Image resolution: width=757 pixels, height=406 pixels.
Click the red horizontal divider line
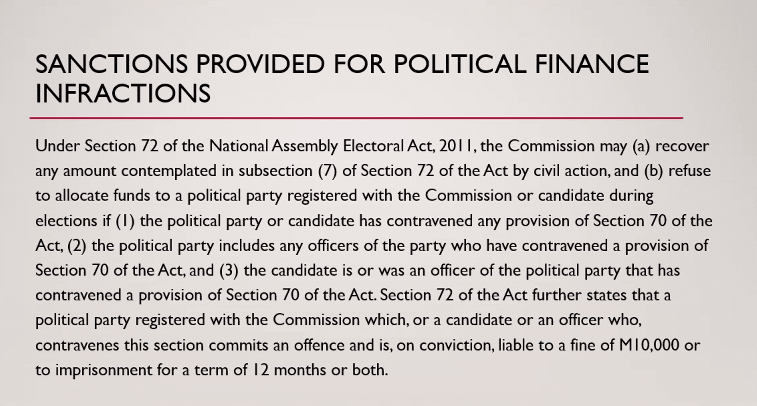pos(356,117)
